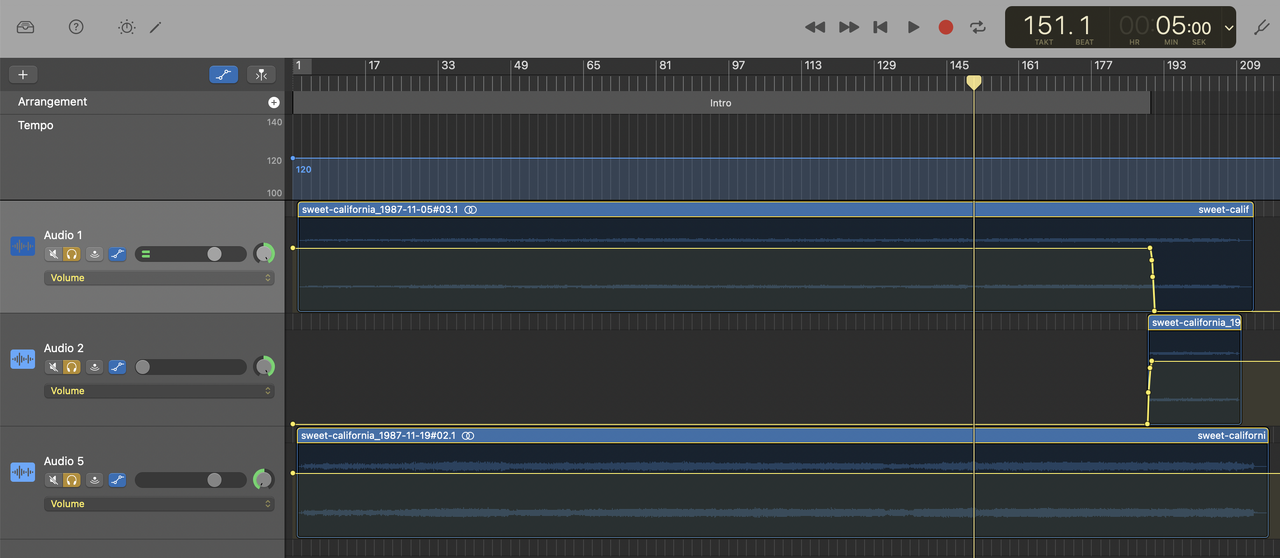1280x558 pixels.
Task: Enable input monitoring on Audio 1
Action: 95,254
